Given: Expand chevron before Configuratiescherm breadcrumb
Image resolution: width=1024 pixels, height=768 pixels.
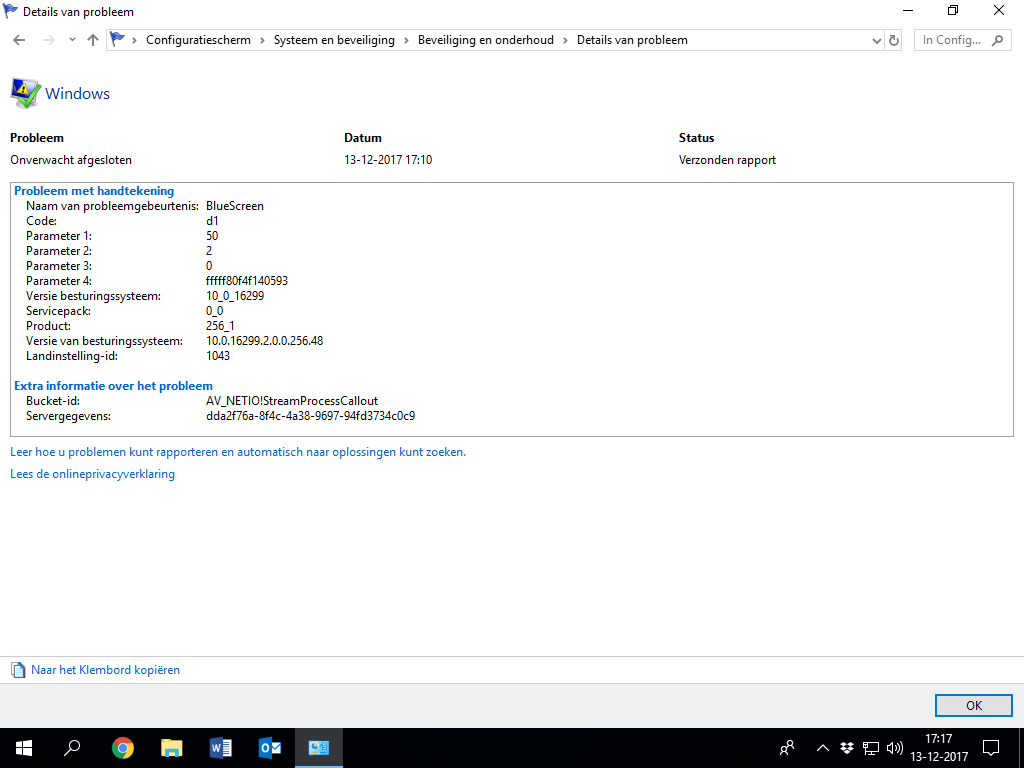Looking at the screenshot, I should (x=135, y=40).
